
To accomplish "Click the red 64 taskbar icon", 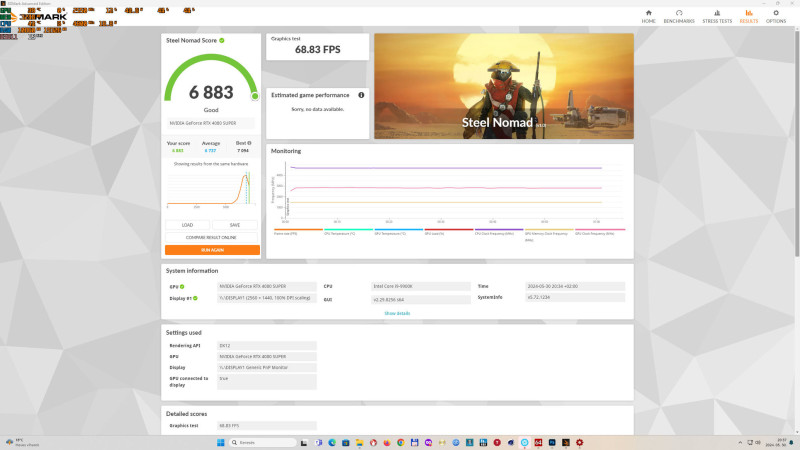I will (x=538, y=442).
